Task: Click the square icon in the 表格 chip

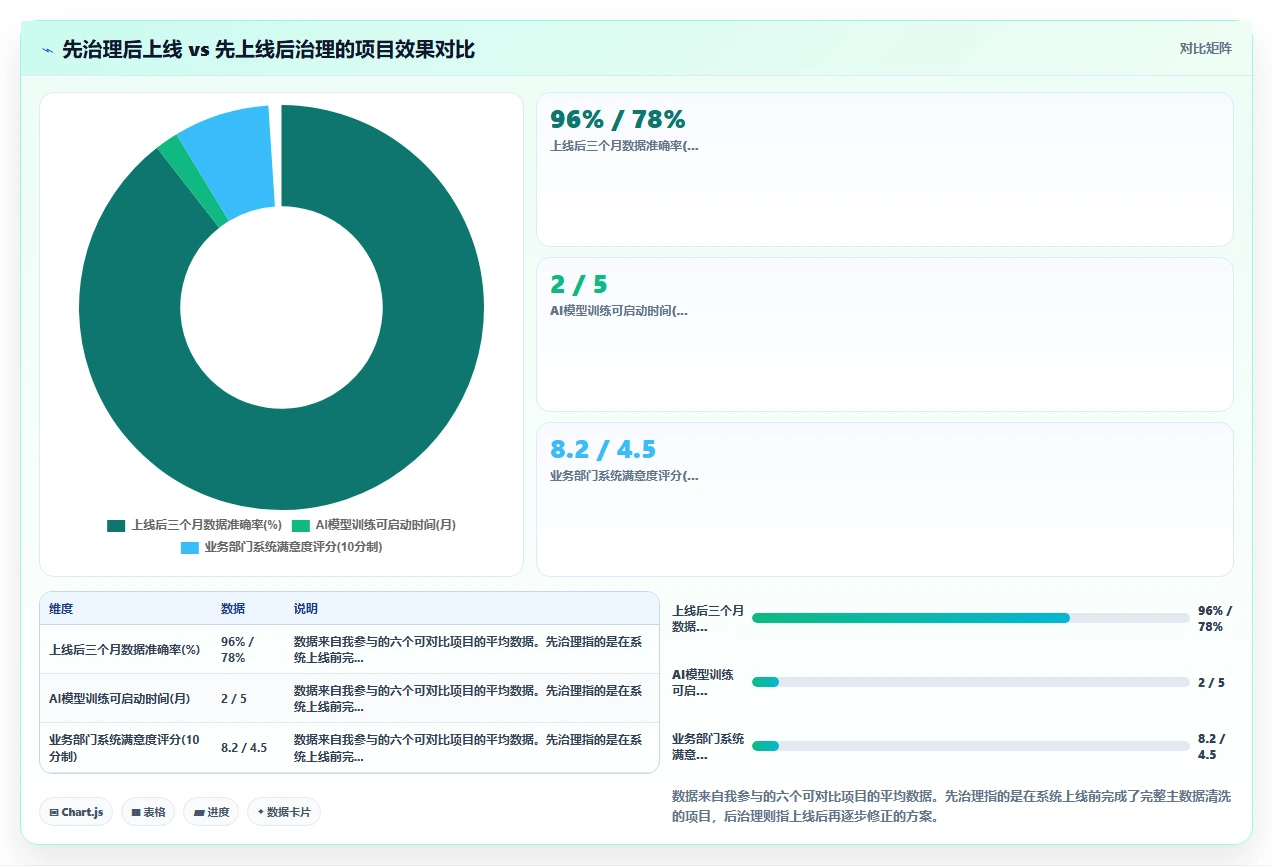Action: [x=135, y=812]
